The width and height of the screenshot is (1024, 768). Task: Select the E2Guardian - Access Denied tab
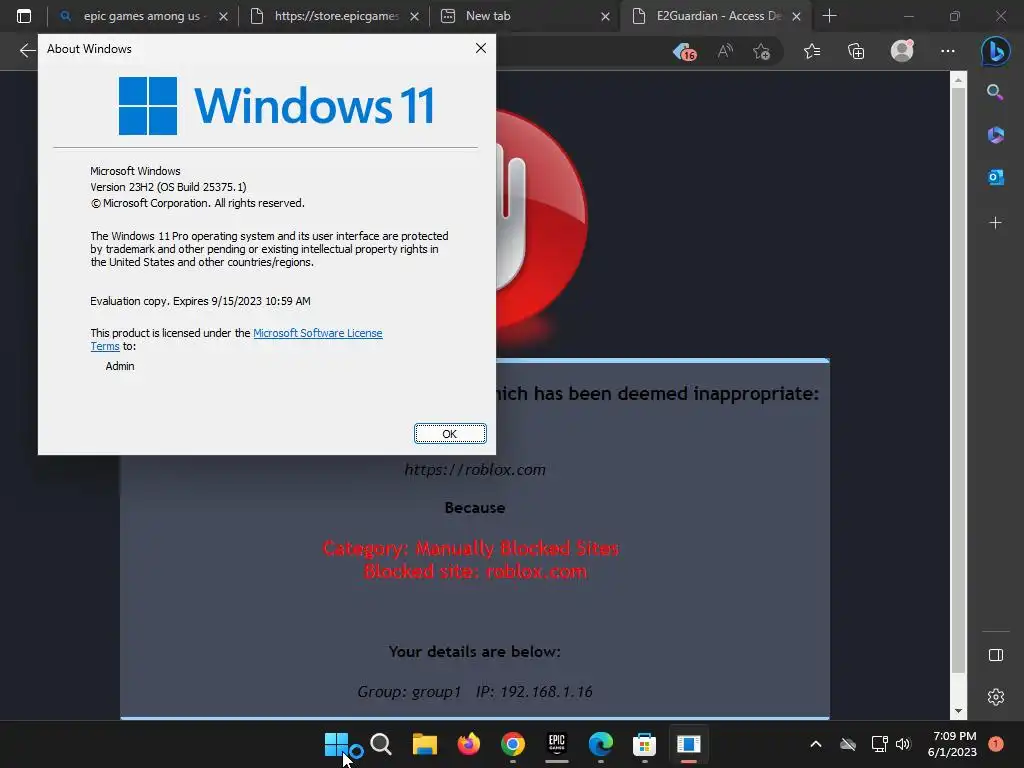click(718, 16)
